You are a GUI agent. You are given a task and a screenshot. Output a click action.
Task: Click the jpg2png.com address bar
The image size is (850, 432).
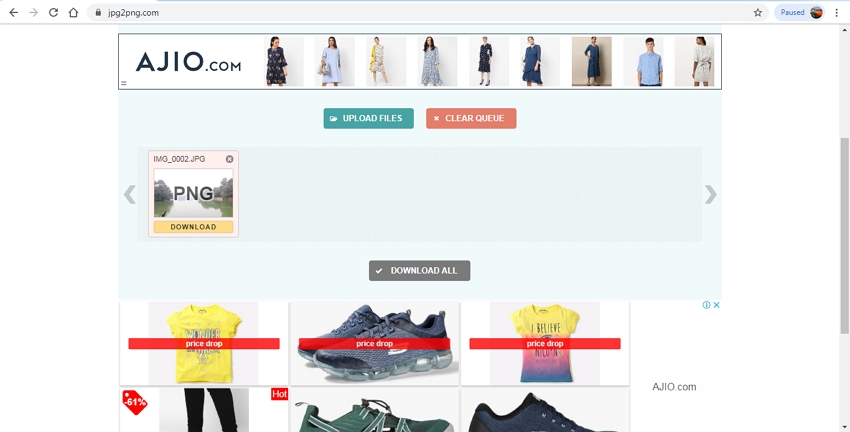[x=400, y=13]
